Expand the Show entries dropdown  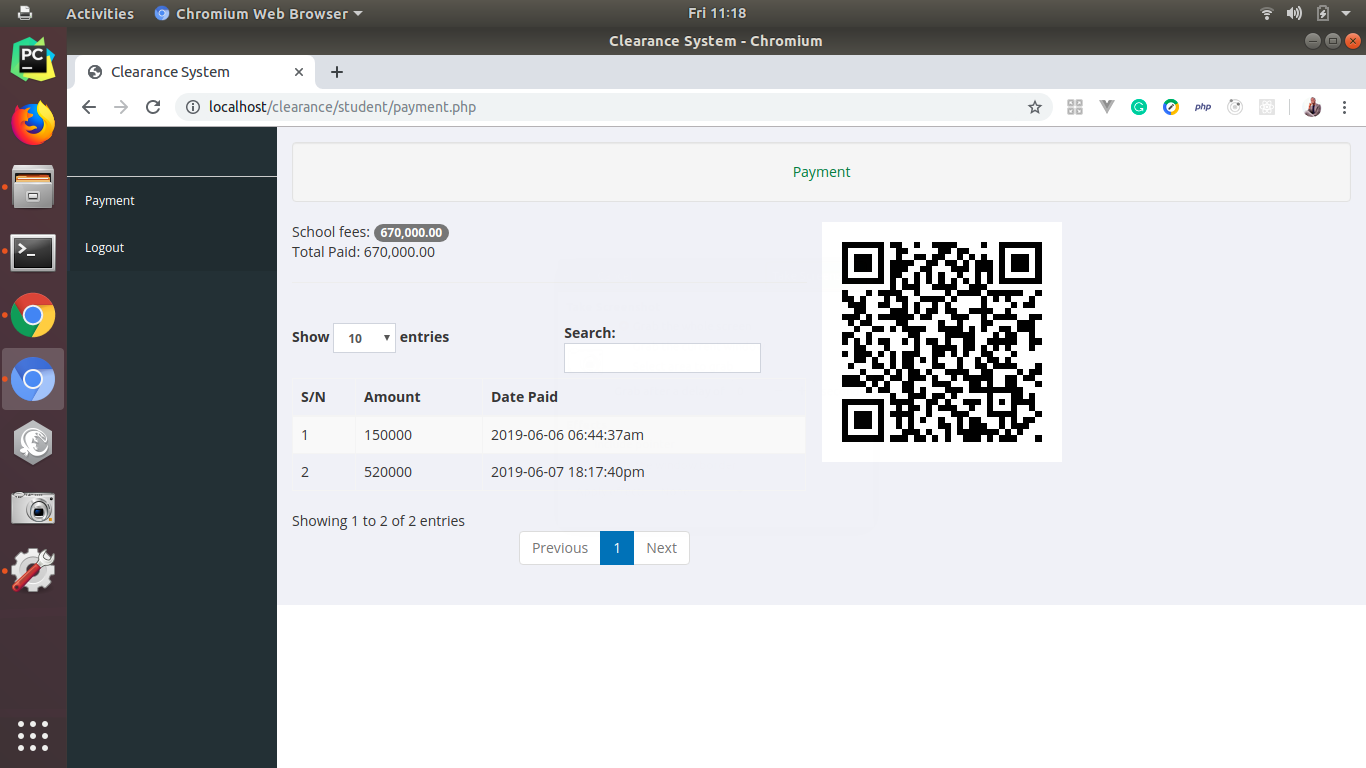[x=364, y=338]
